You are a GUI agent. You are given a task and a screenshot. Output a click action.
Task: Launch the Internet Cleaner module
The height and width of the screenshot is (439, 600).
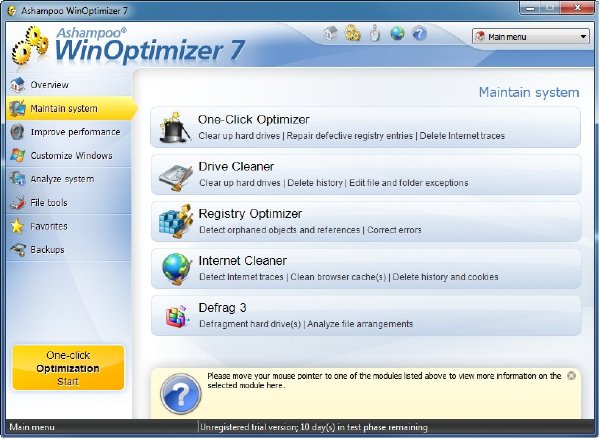[366, 269]
